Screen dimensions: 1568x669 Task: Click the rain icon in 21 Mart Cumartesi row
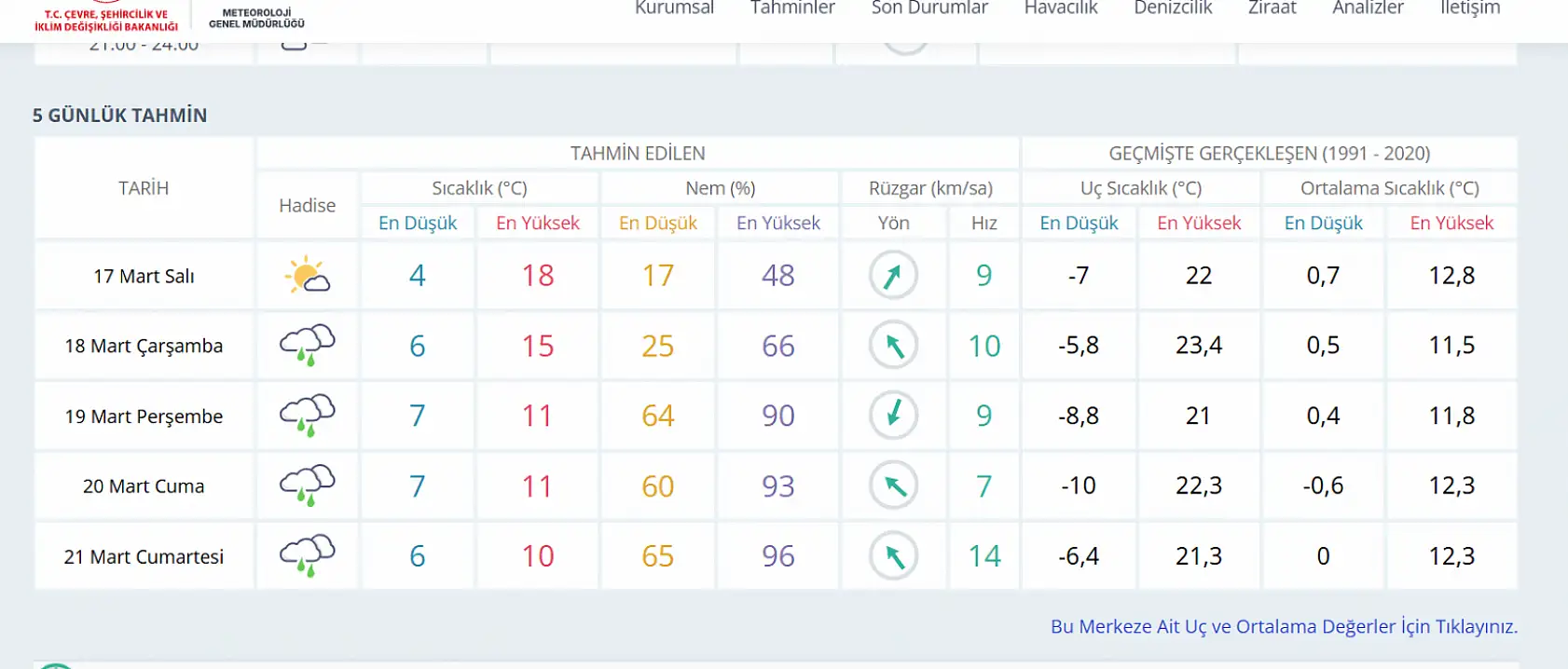(x=308, y=556)
